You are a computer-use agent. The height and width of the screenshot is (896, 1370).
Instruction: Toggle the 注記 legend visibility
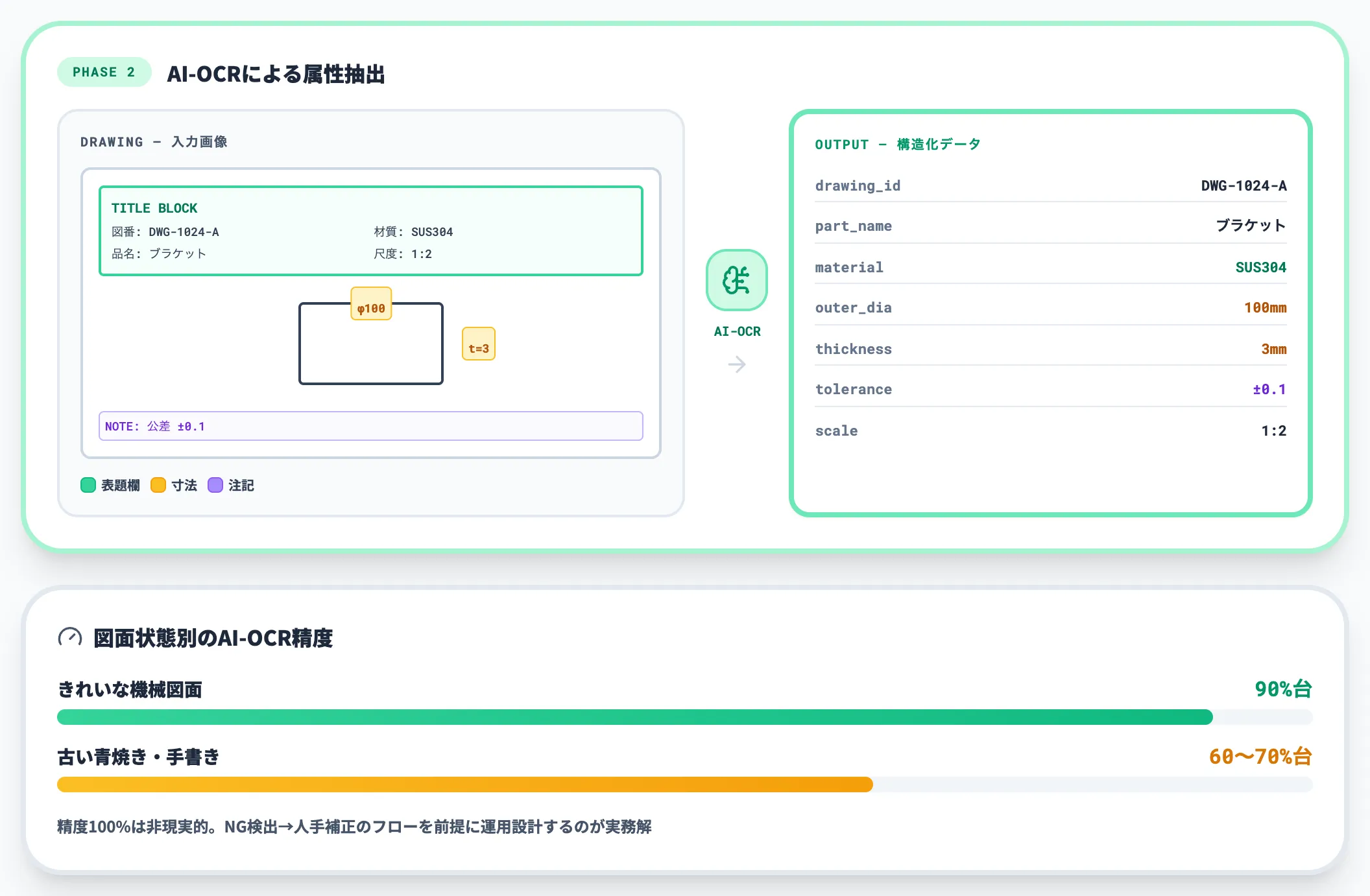click(x=239, y=484)
